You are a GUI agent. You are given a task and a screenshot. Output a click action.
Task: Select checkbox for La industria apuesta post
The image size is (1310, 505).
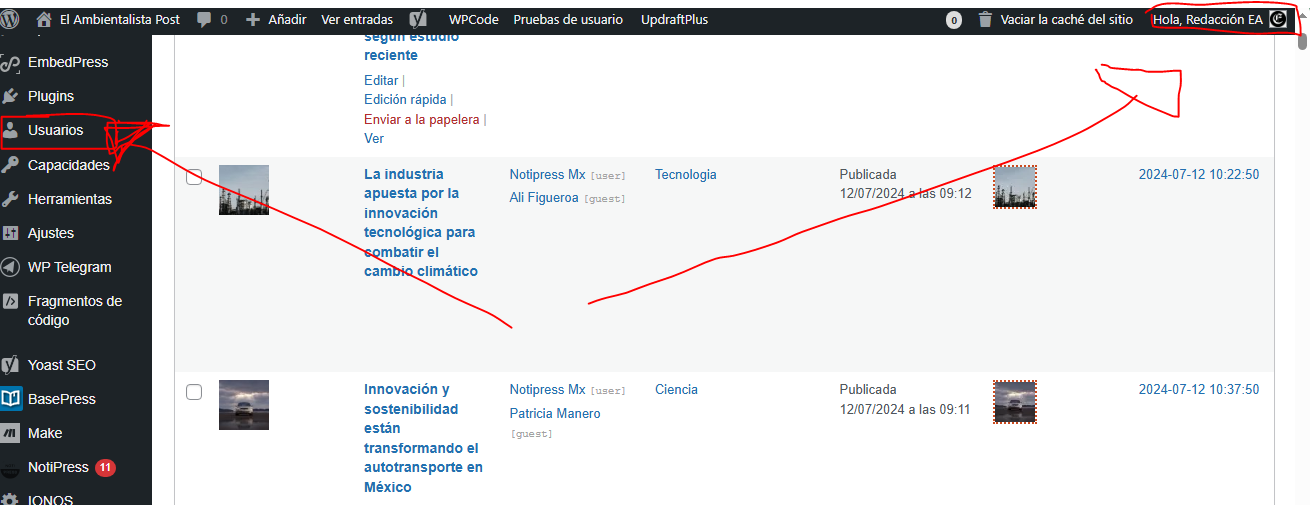coord(194,177)
